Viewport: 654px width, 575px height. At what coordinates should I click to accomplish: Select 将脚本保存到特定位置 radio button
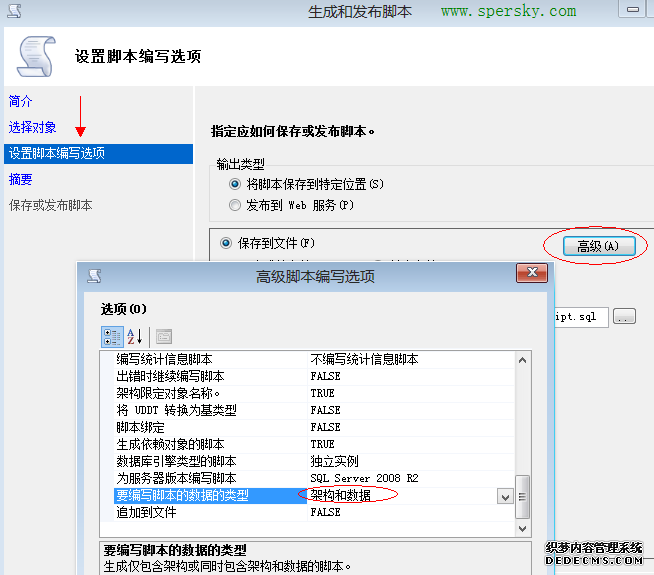point(235,184)
